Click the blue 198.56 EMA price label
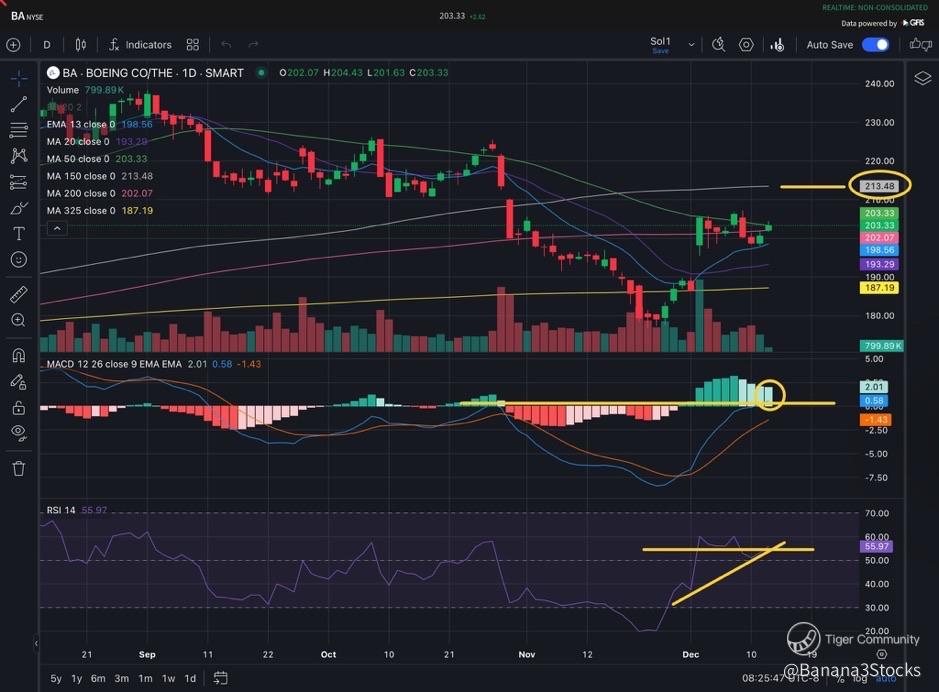The image size is (939, 692). point(879,250)
